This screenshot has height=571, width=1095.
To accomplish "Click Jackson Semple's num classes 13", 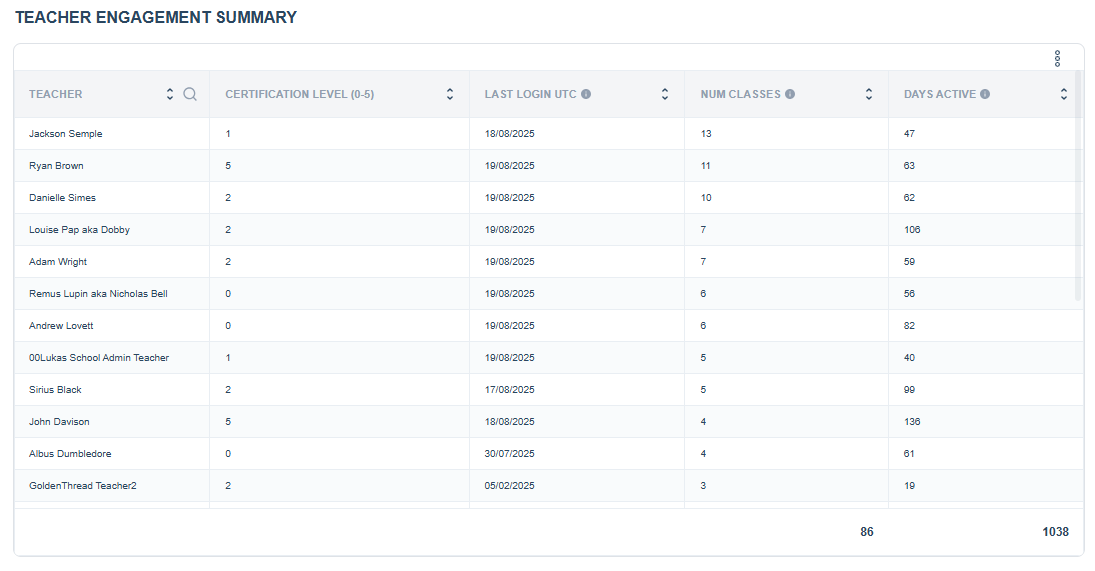I will coord(706,134).
